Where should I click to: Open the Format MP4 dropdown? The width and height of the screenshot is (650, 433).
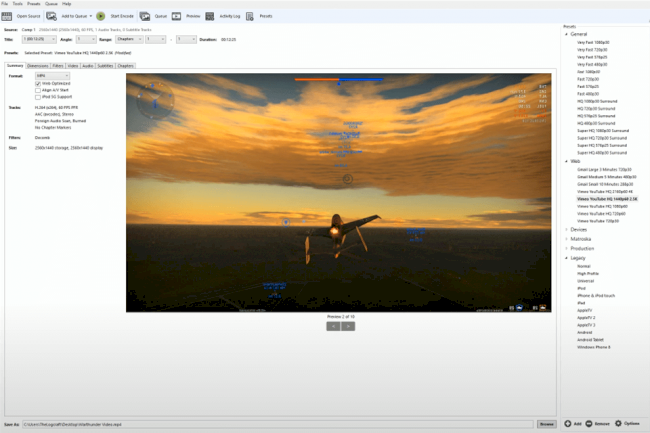click(x=52, y=76)
